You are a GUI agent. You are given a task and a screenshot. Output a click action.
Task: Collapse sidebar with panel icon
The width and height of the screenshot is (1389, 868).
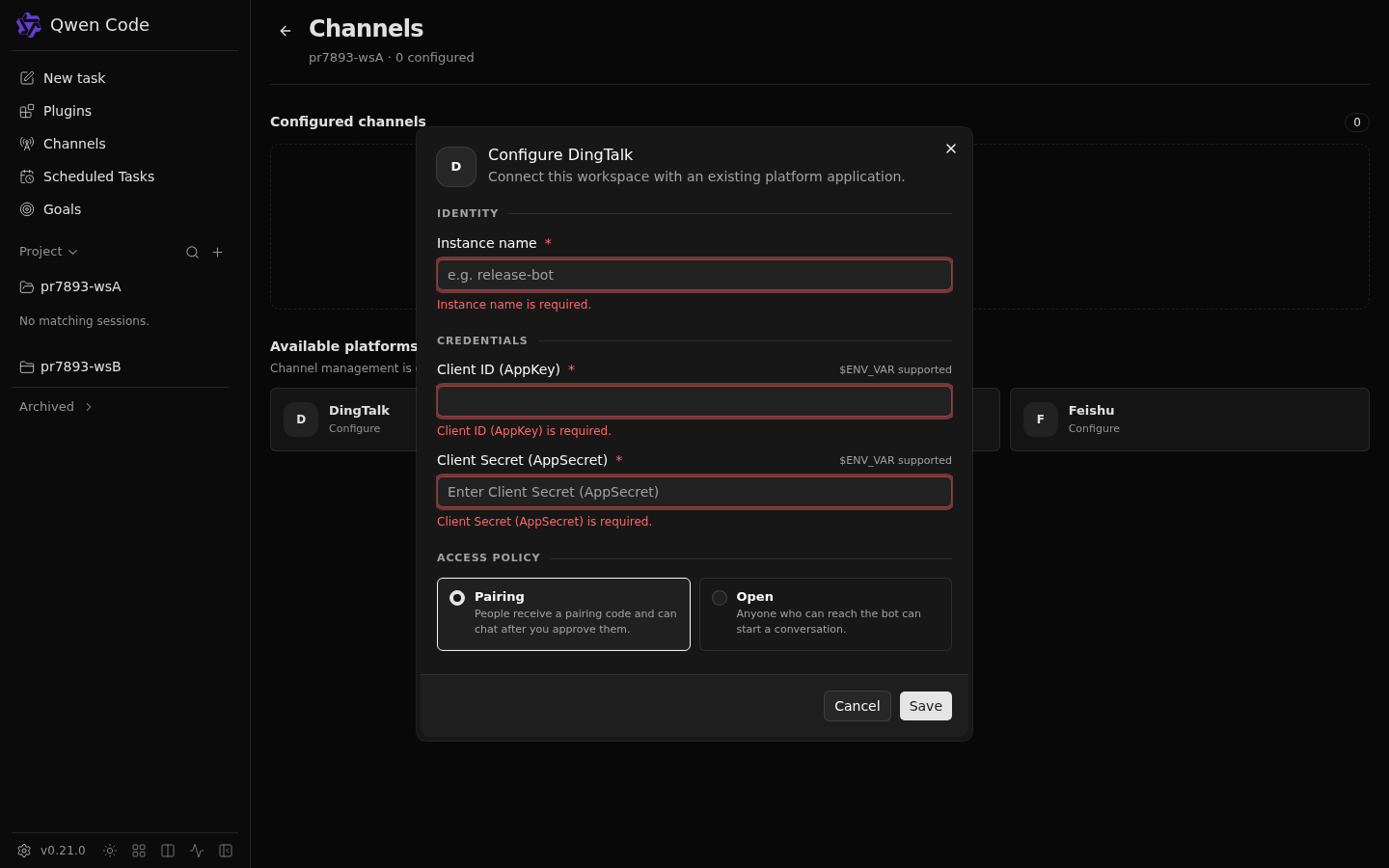[x=226, y=851]
